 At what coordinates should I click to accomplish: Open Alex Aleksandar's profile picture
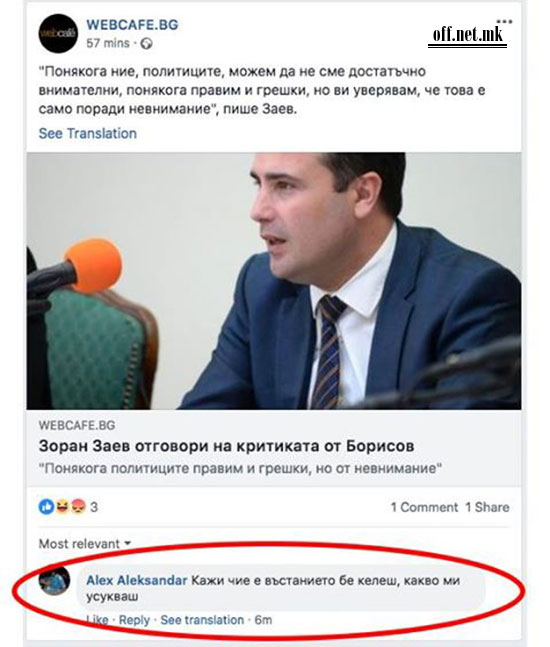54,581
